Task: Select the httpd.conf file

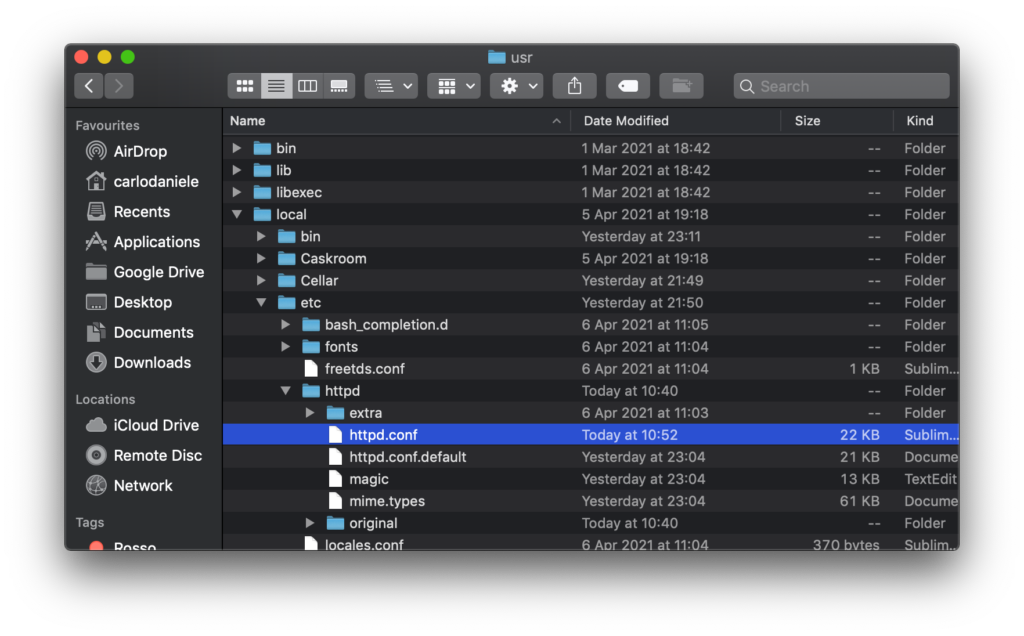Action: [591, 435]
